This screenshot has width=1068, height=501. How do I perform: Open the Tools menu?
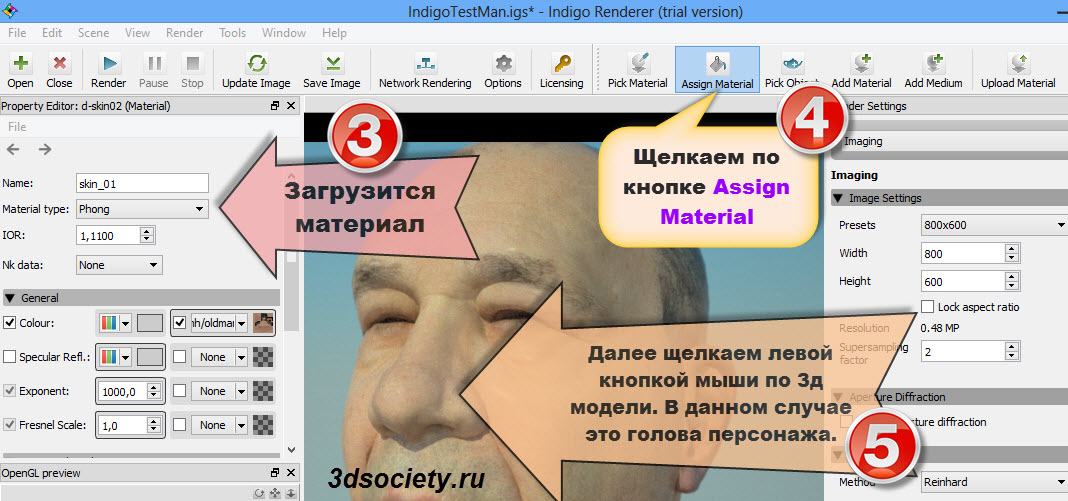click(233, 33)
